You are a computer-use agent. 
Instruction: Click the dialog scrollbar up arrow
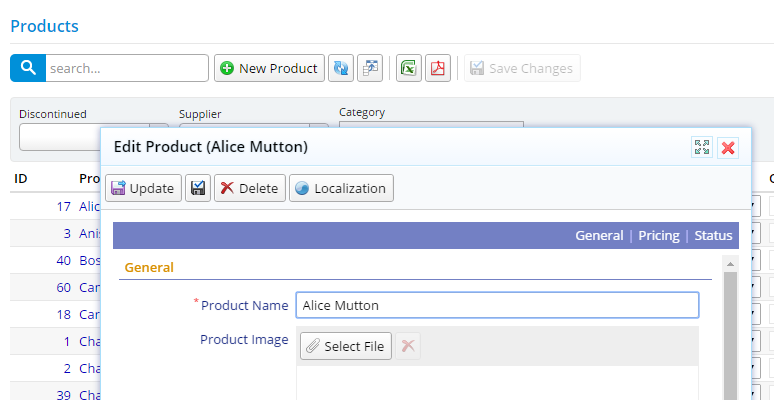point(731,264)
